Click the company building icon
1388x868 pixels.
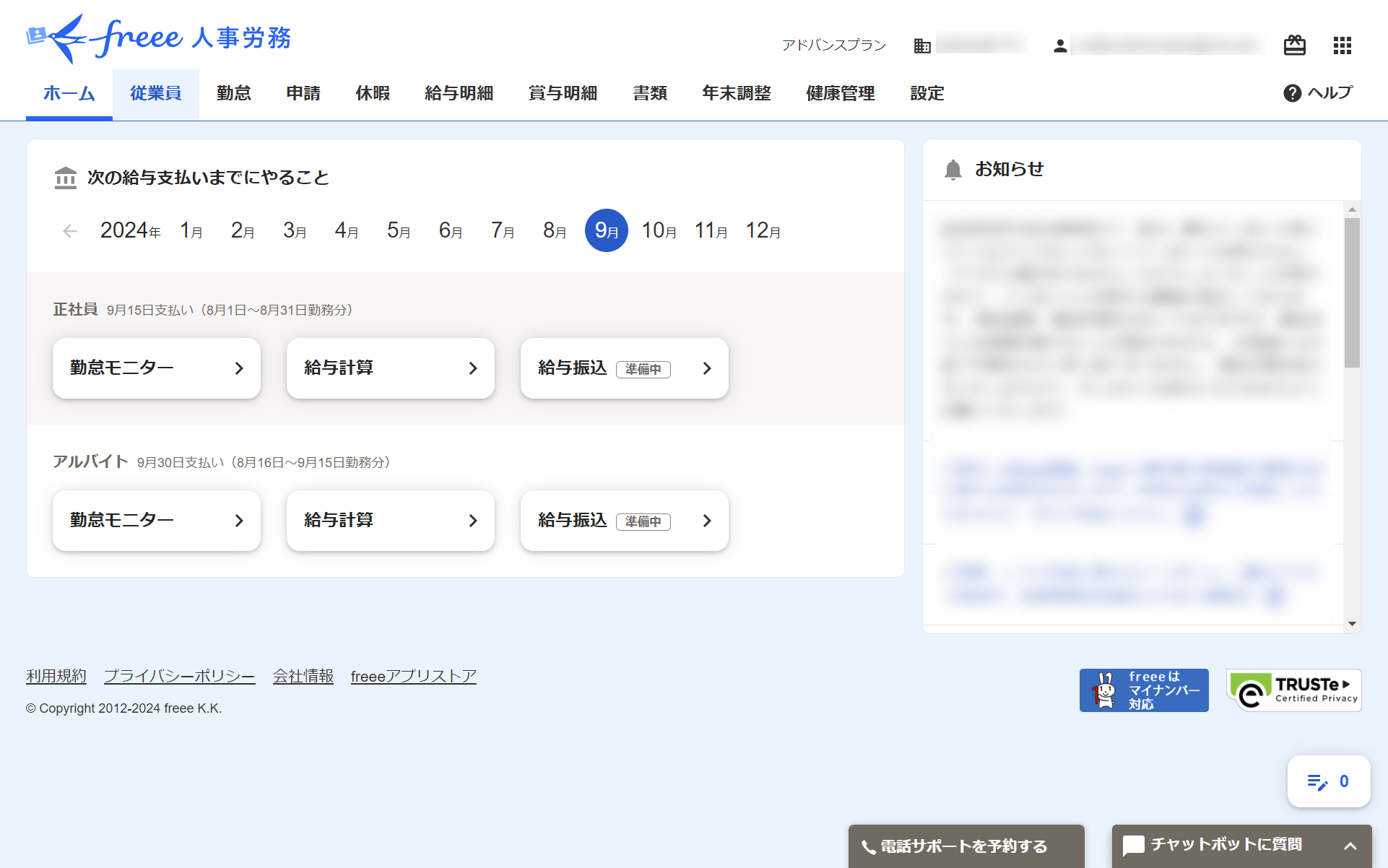pos(922,46)
